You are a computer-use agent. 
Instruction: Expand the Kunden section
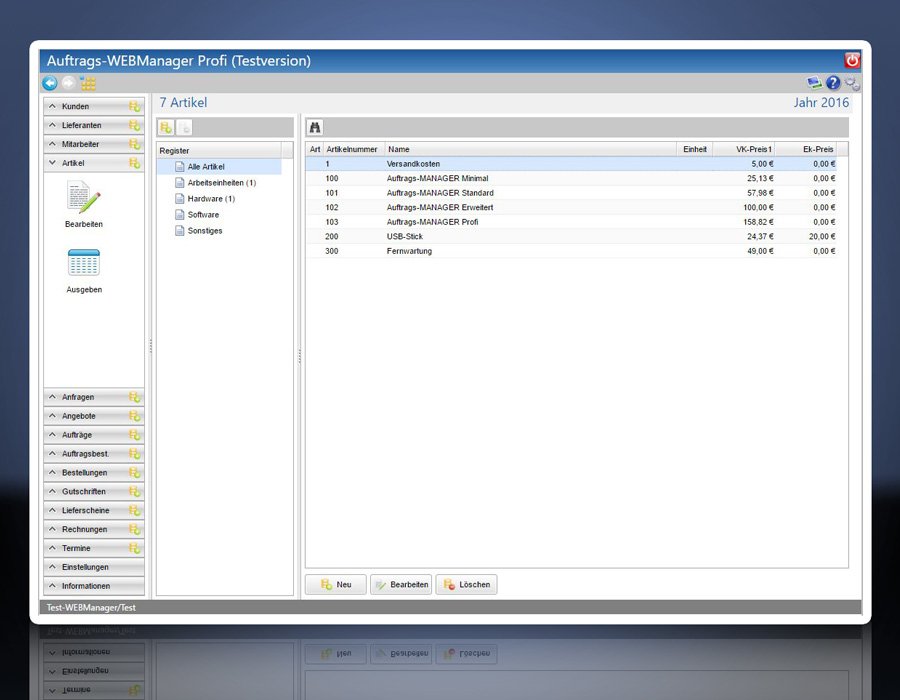(94, 106)
